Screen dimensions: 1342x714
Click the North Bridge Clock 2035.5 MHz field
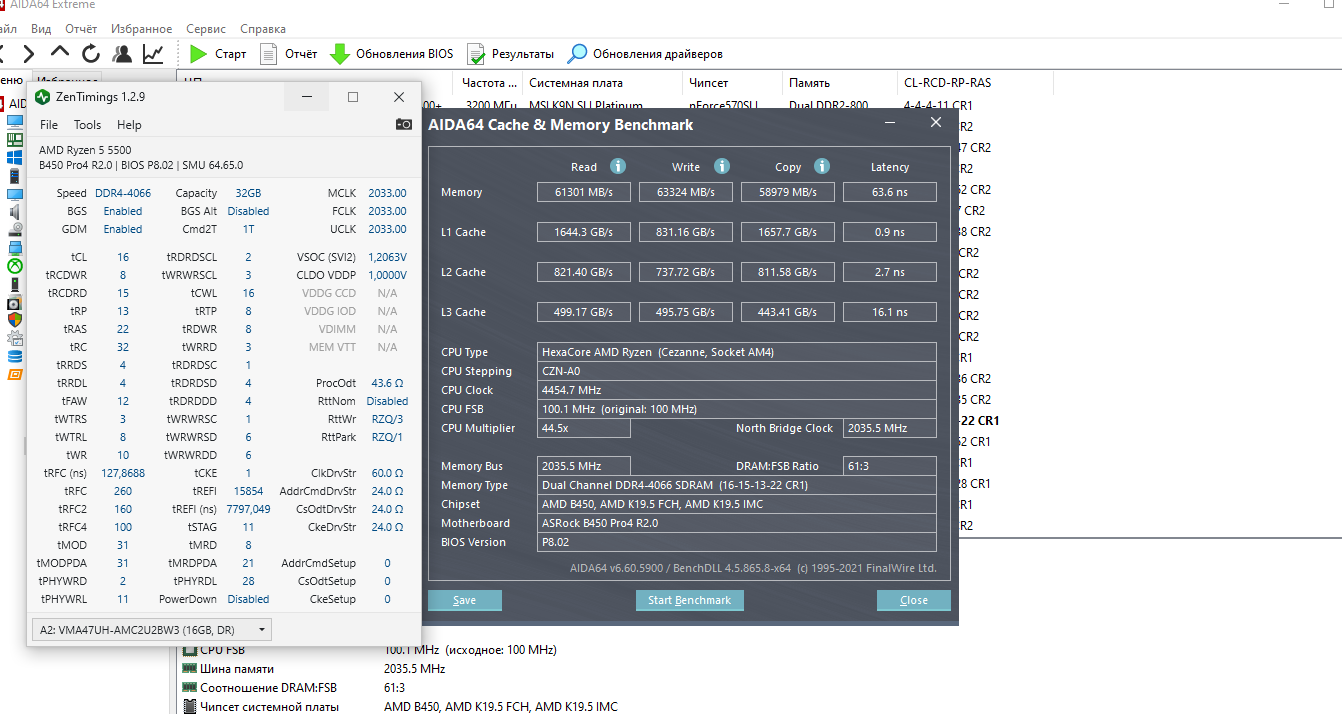[890, 428]
